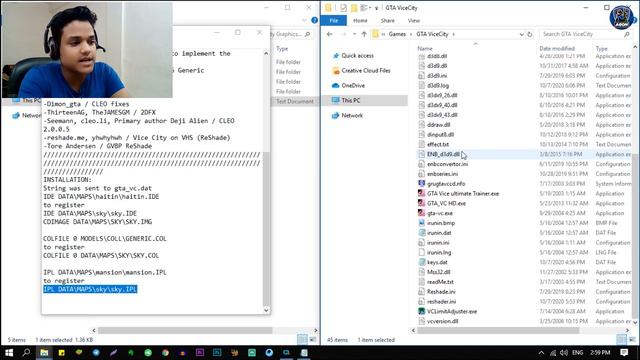Viewport: 640px width, 360px height.
Task: Expand breadcrumb arrow after Games
Action: pyautogui.click(x=411, y=34)
